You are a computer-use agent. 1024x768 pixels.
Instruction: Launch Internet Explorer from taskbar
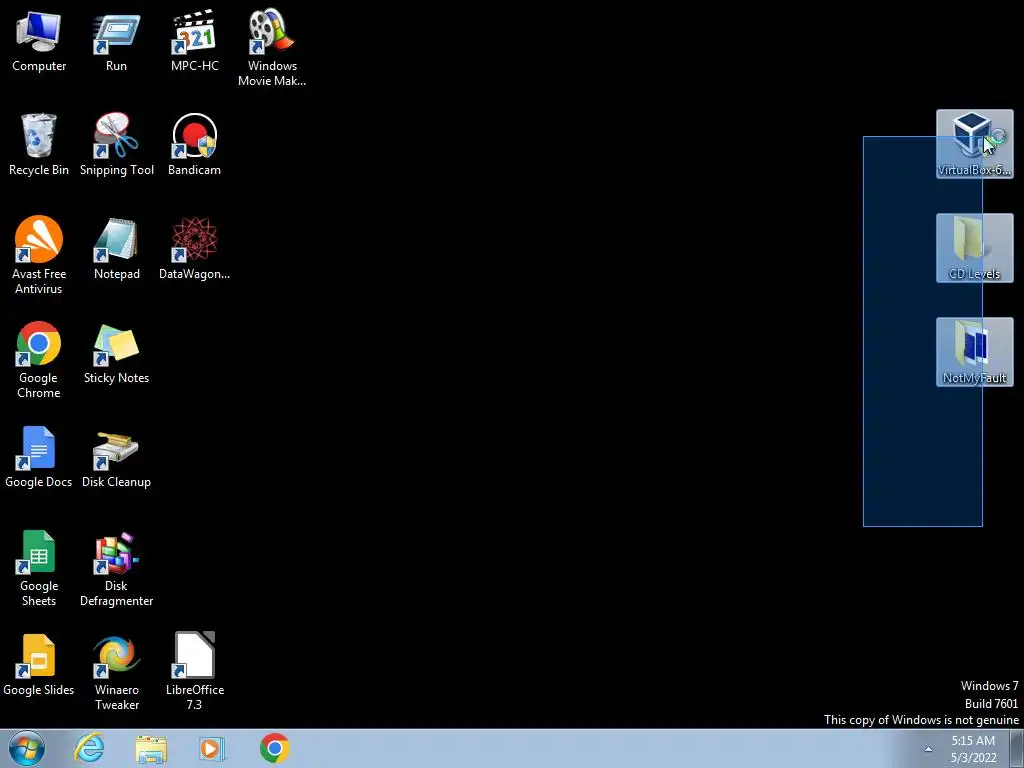tap(89, 748)
